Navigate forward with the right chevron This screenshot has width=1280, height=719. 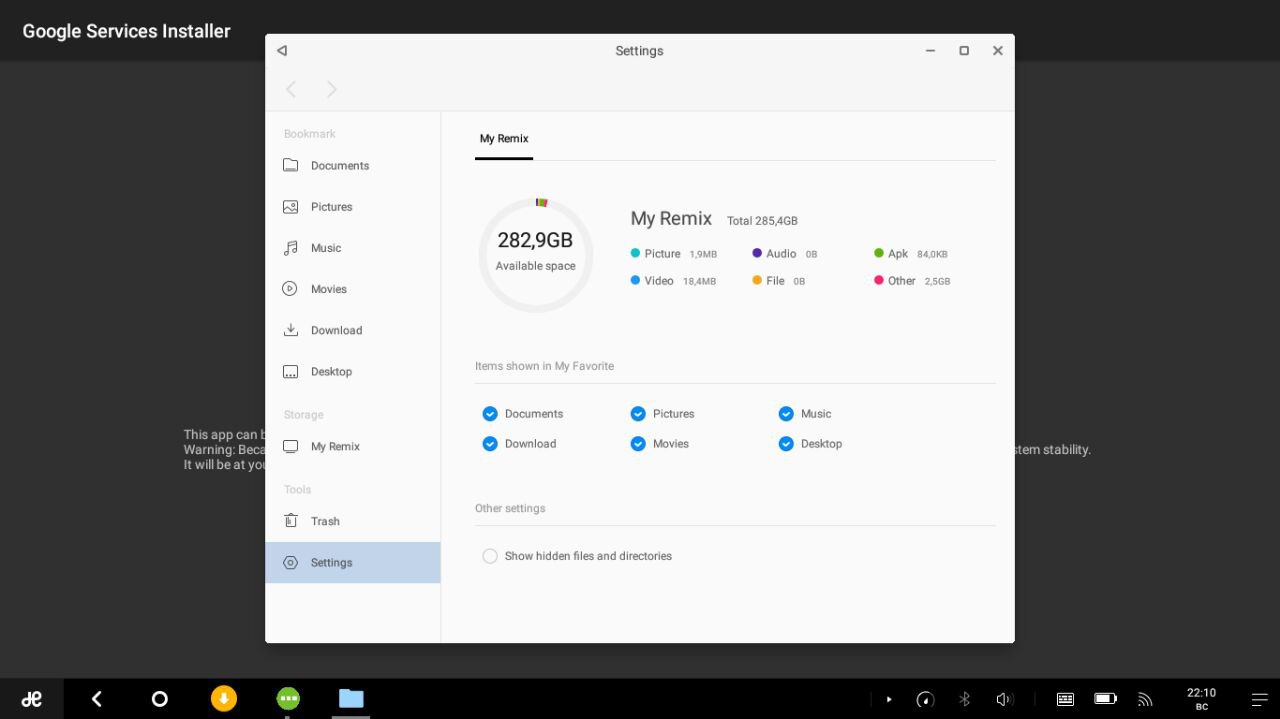332,90
